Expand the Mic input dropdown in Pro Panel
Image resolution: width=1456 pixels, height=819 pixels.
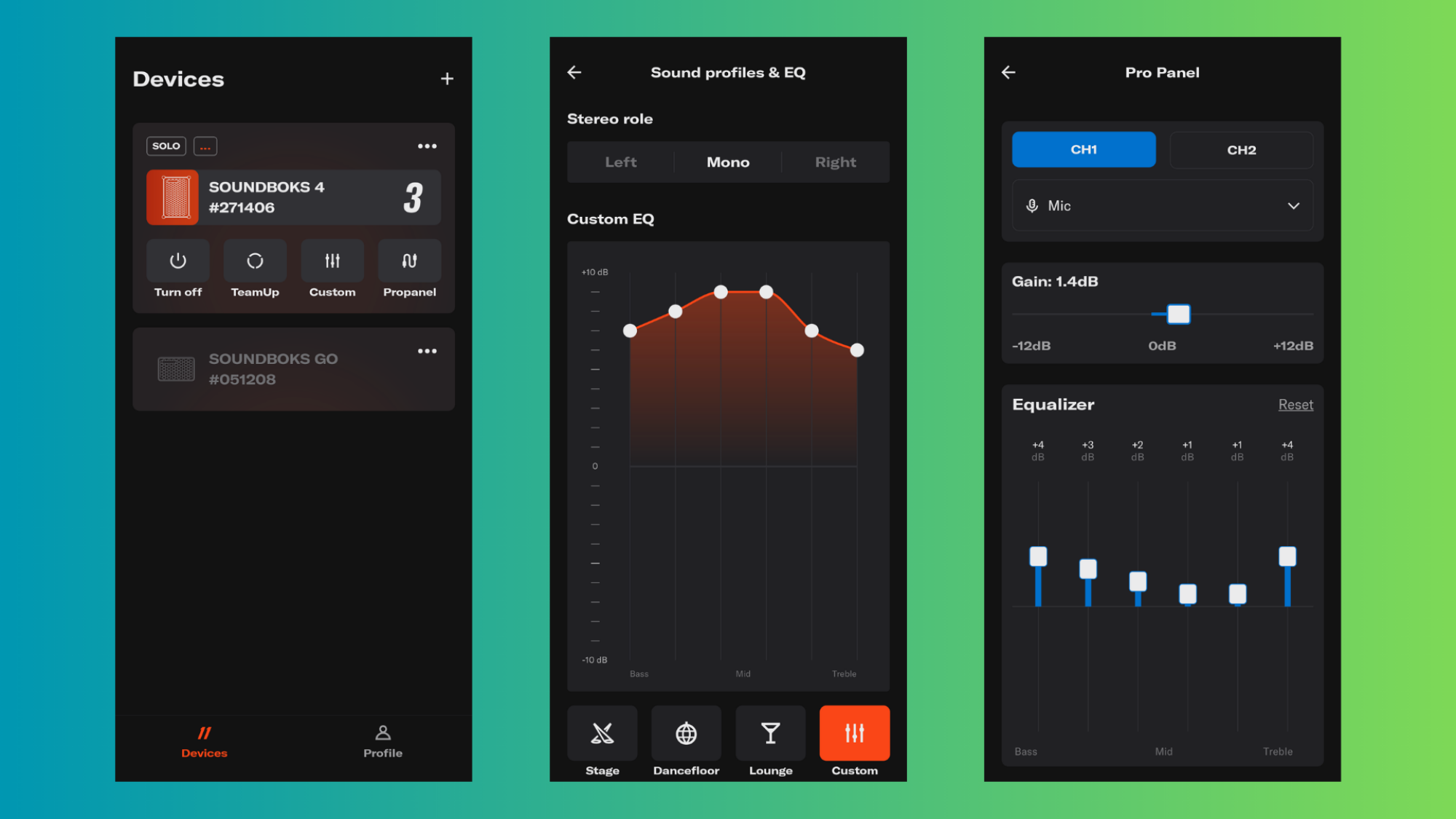1294,206
